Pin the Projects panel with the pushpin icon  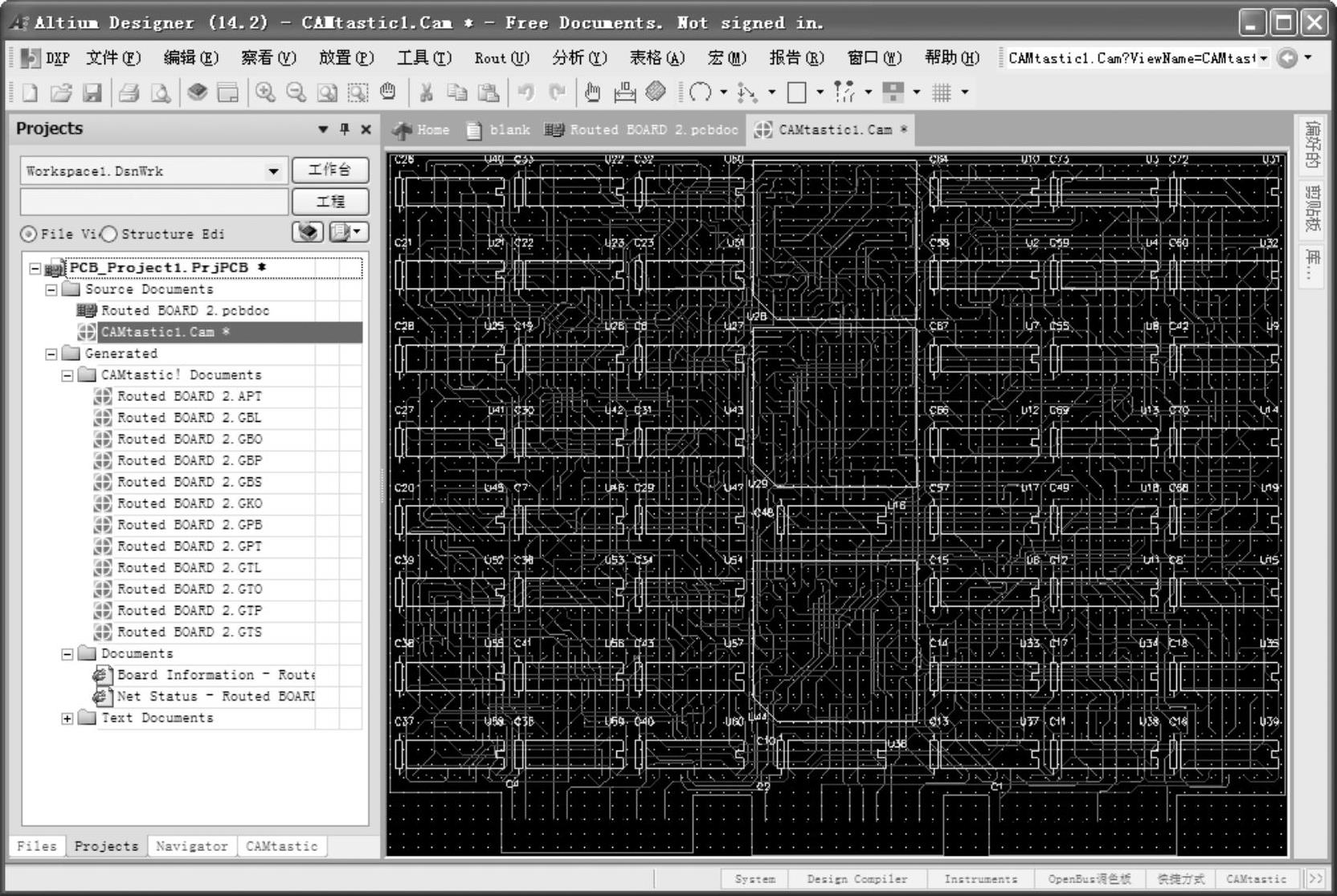click(345, 129)
